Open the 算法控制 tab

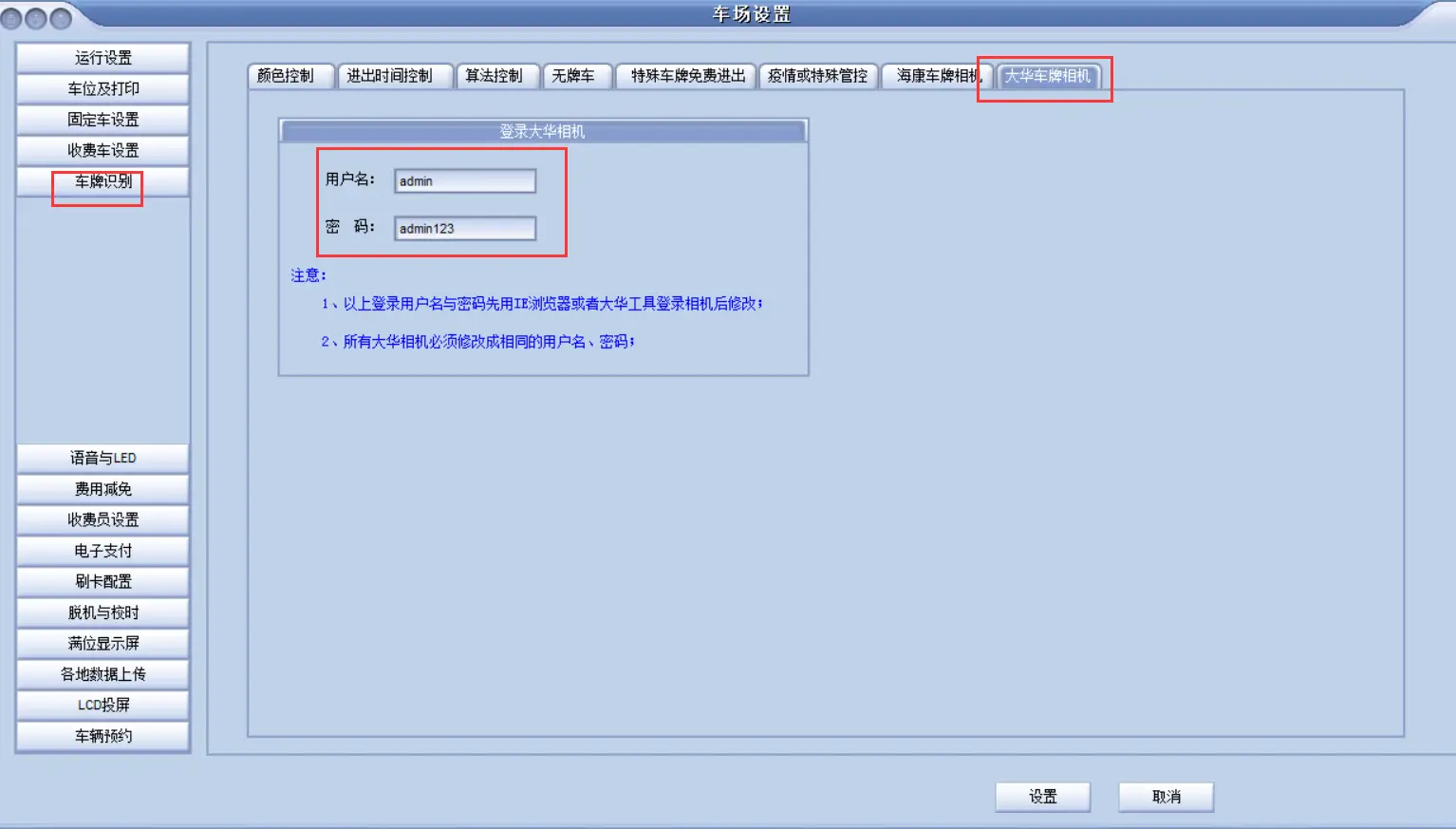(x=495, y=76)
